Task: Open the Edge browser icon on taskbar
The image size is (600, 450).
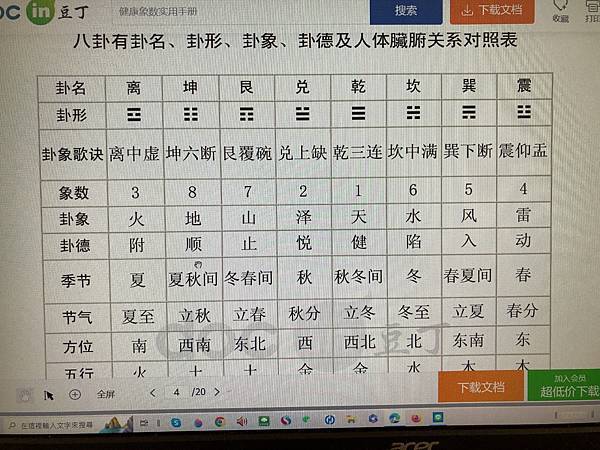Action: tap(394, 418)
